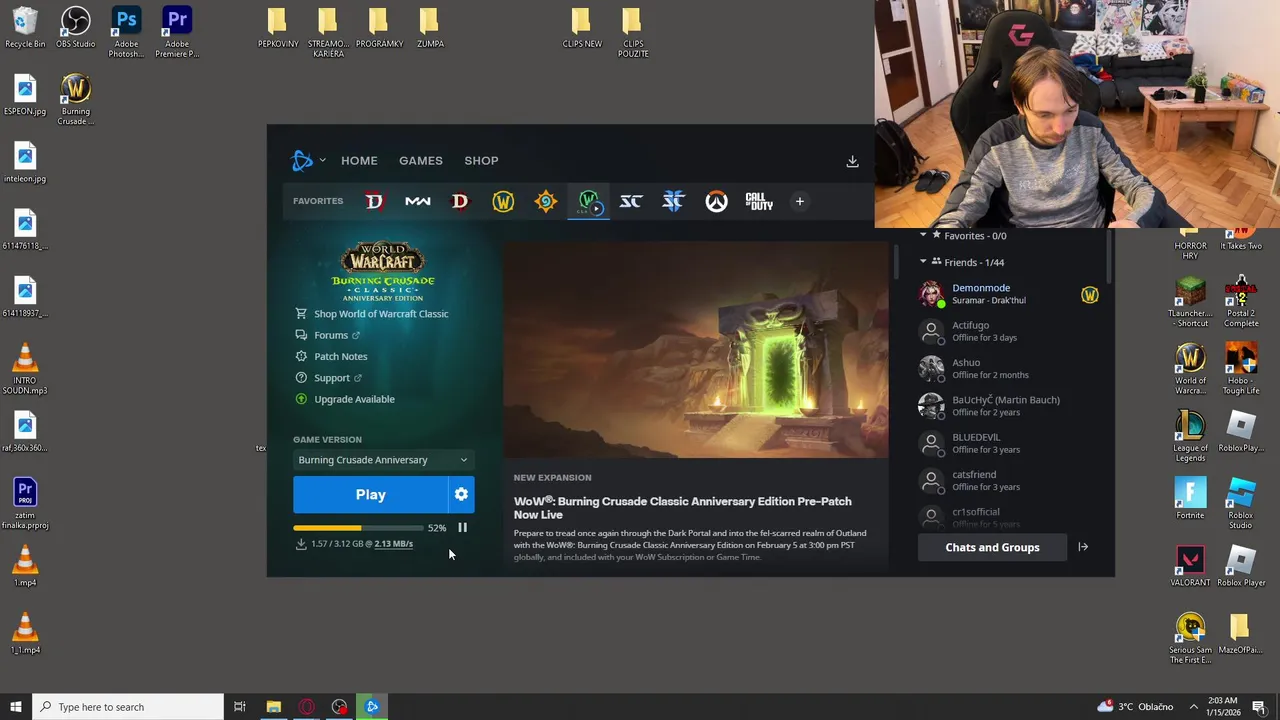Select the VALORANT desktop icon
This screenshot has width=1280, height=720.
[x=1190, y=567]
